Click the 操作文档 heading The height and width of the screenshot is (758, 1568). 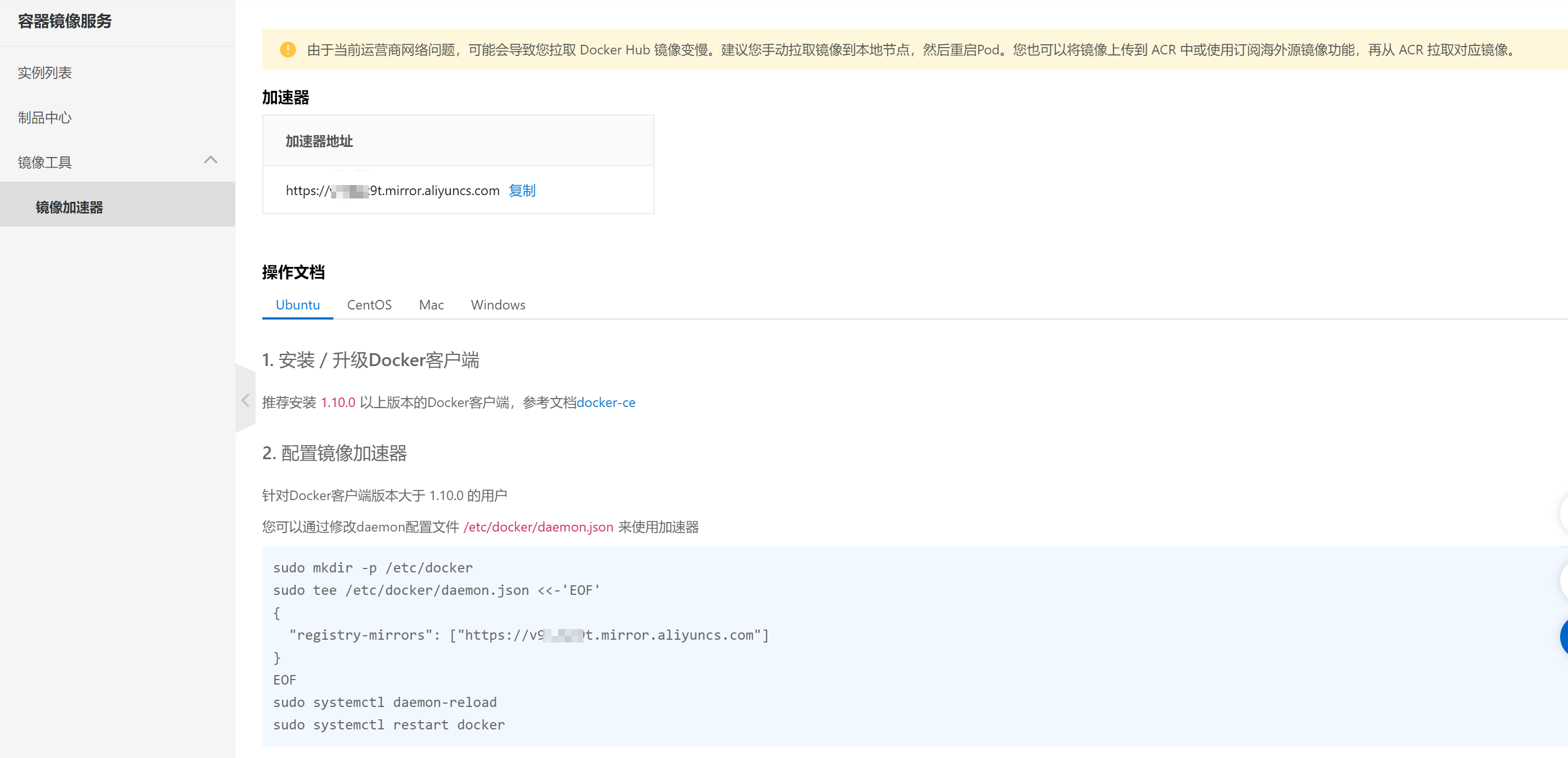pos(294,272)
